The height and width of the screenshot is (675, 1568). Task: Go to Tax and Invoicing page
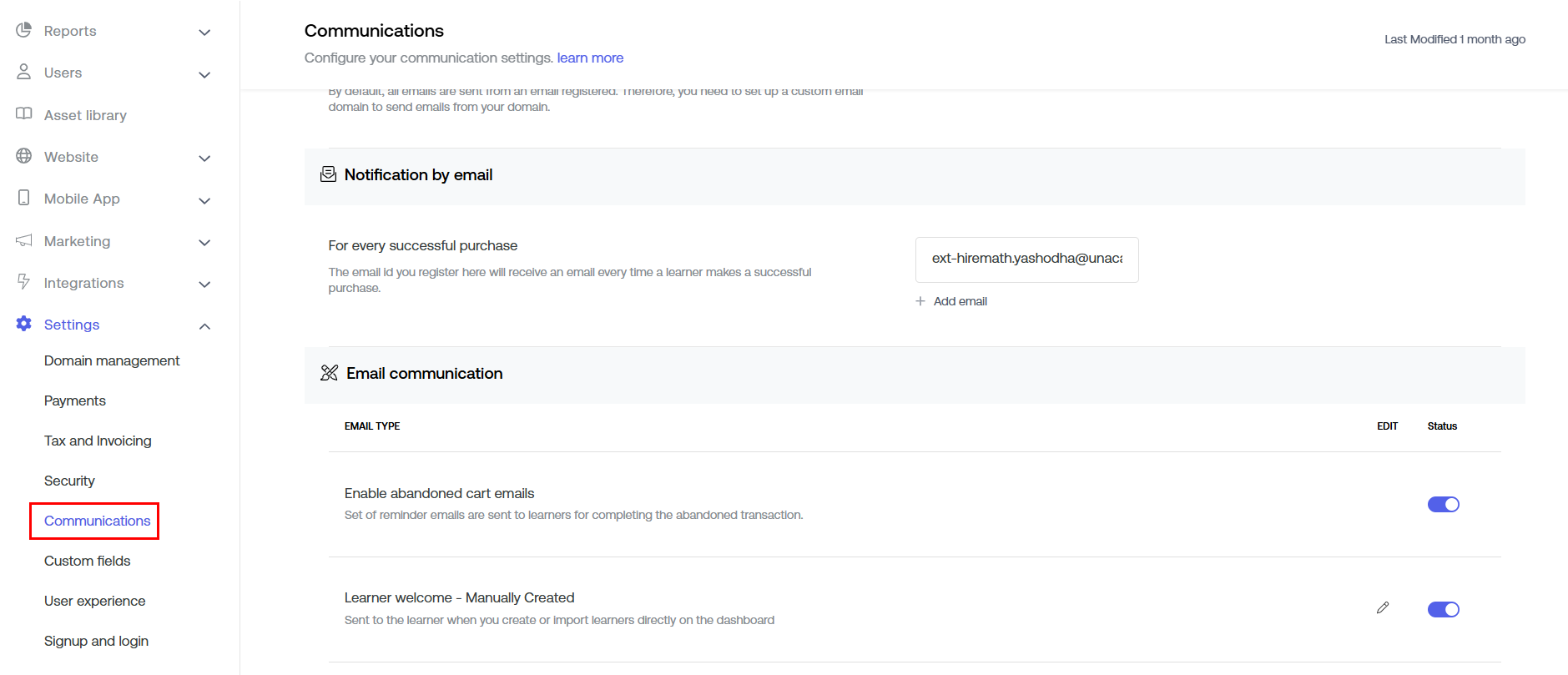point(98,441)
